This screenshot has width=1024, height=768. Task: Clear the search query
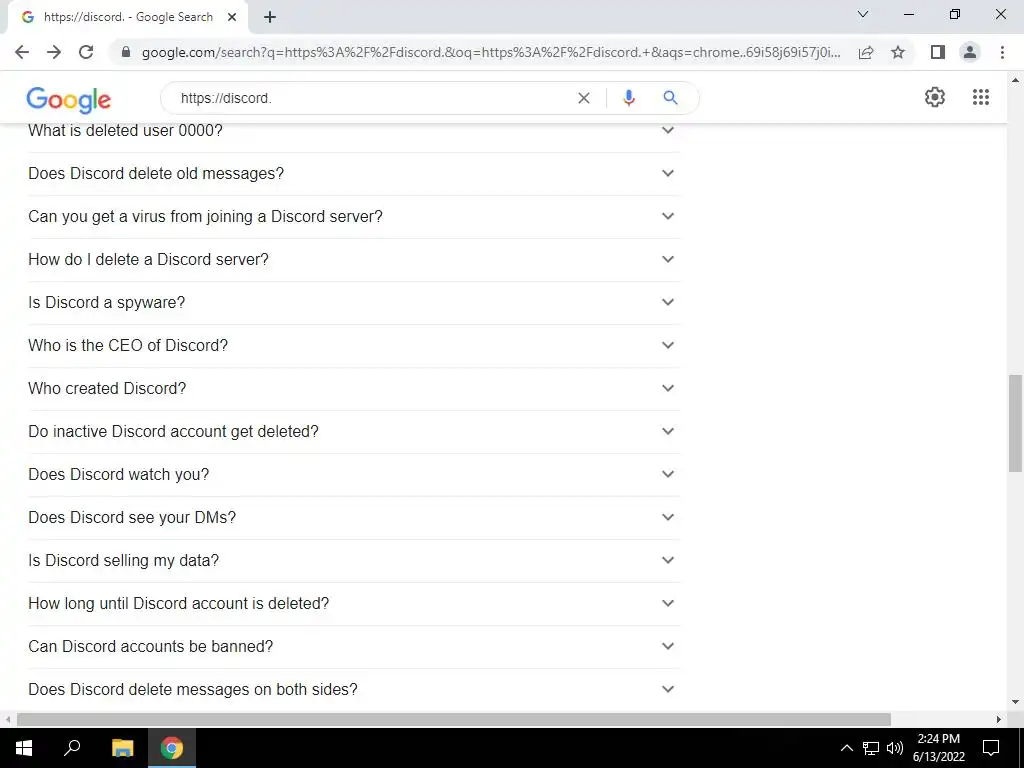click(584, 98)
